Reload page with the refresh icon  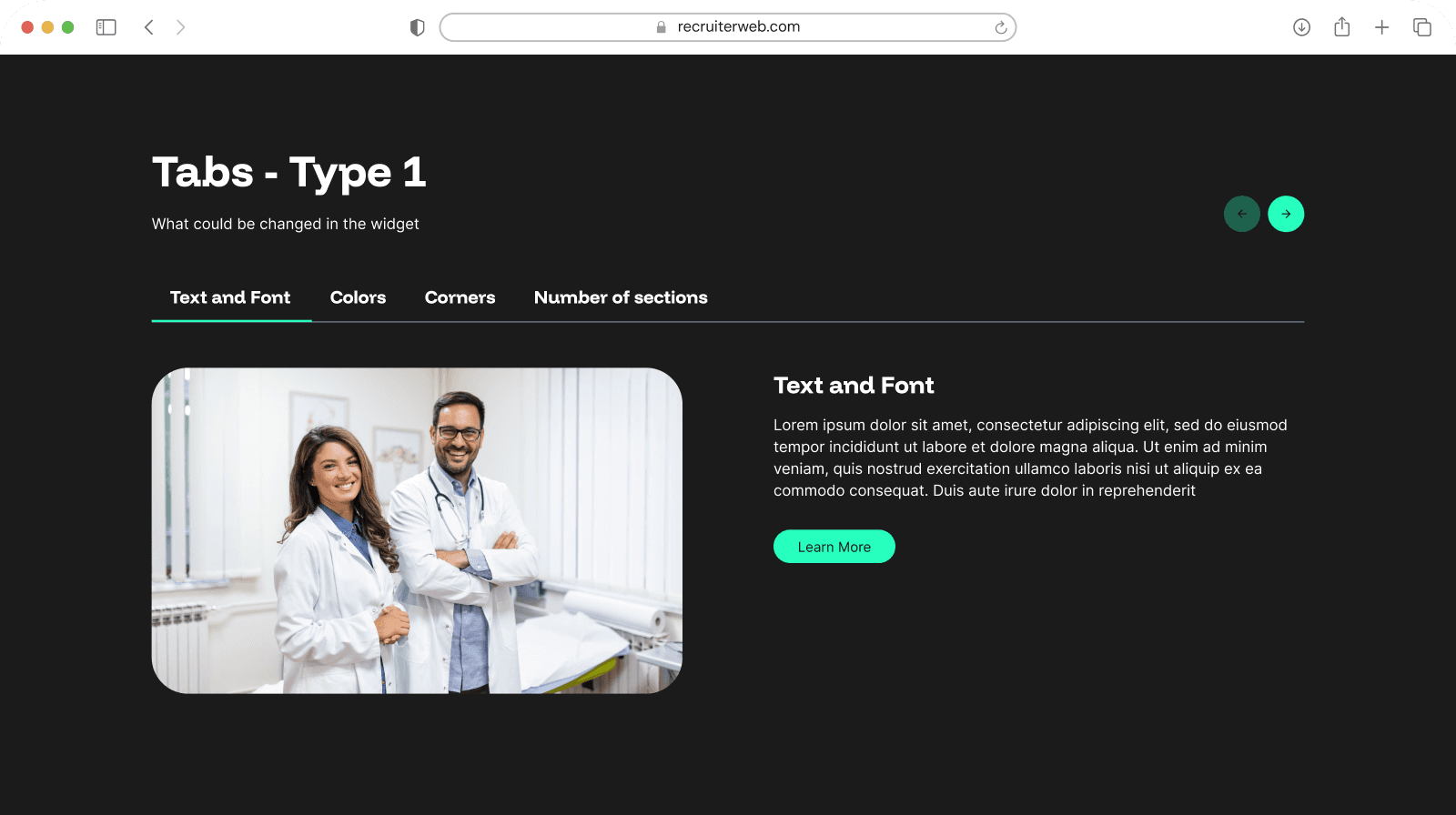click(1000, 27)
